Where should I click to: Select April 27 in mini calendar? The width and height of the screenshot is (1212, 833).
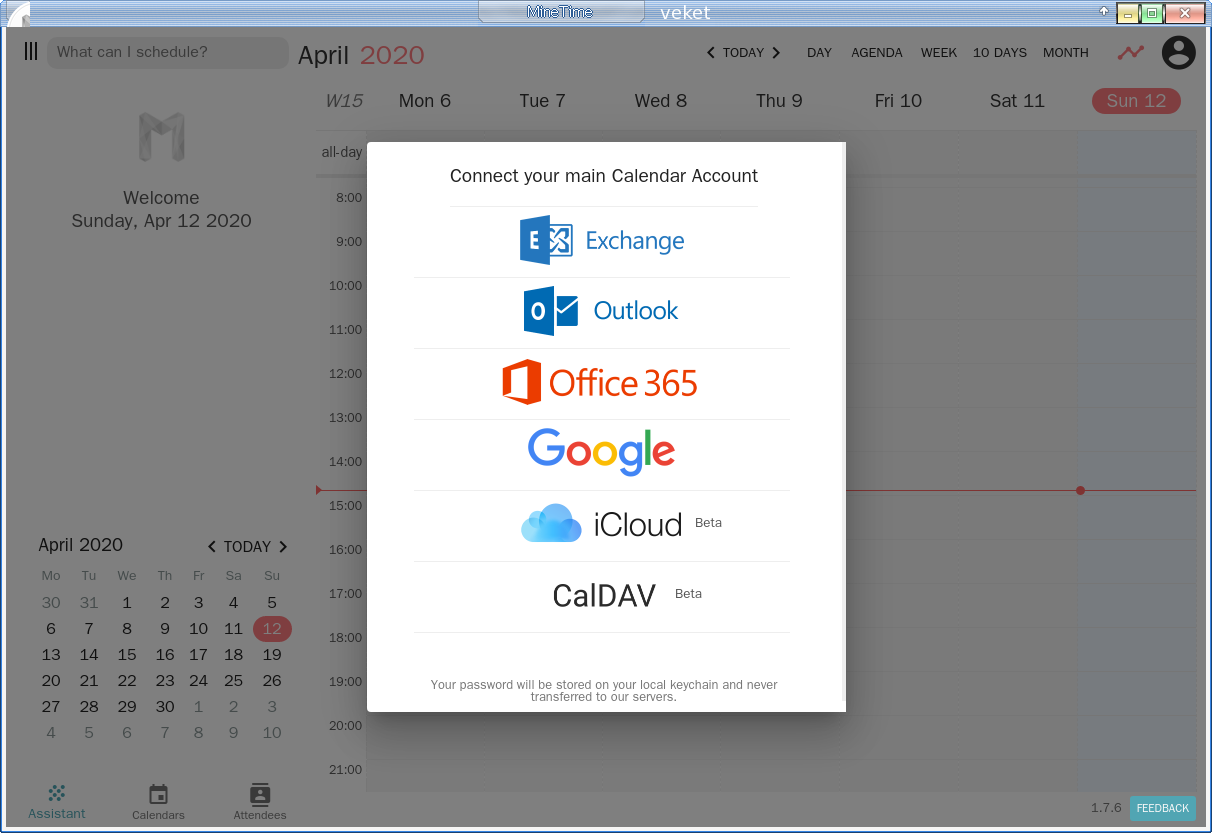click(51, 707)
